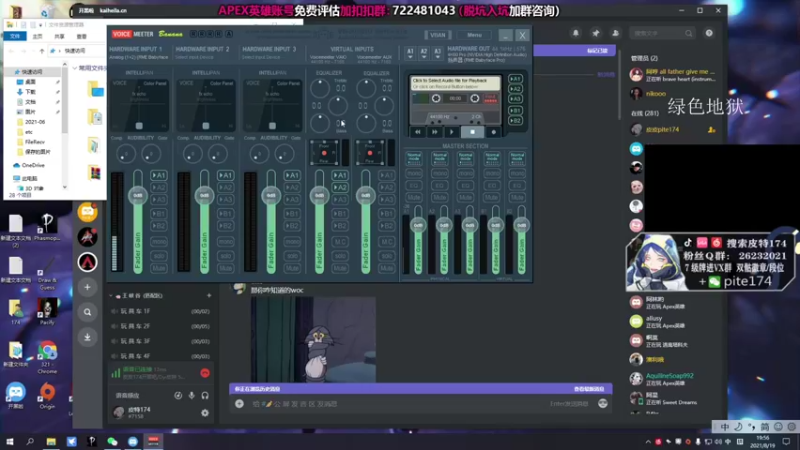Change Hardware Input 1 device Analog (1+2)
Viewport: 800px width, 450px height.
138,57
